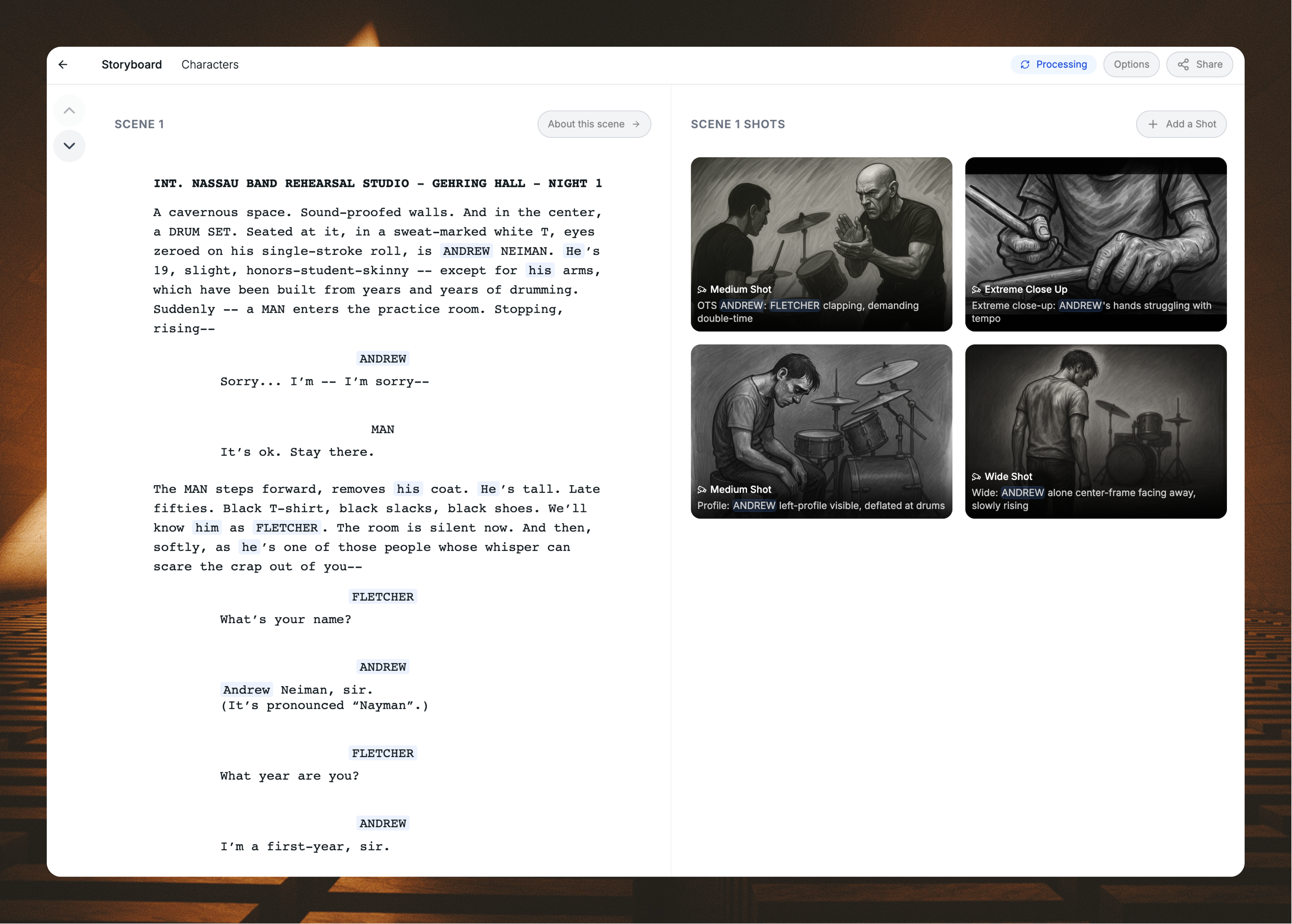Click the Share button

1199,64
